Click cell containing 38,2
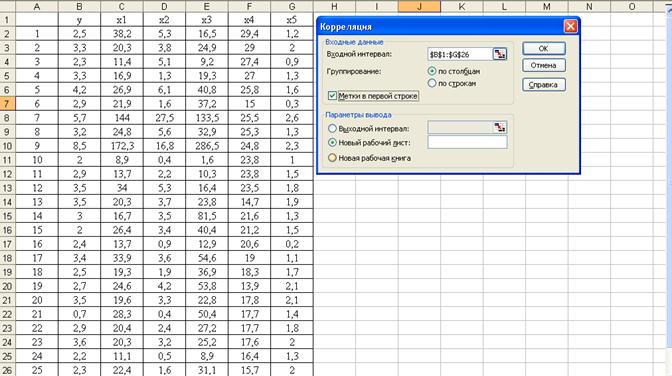 pos(122,34)
